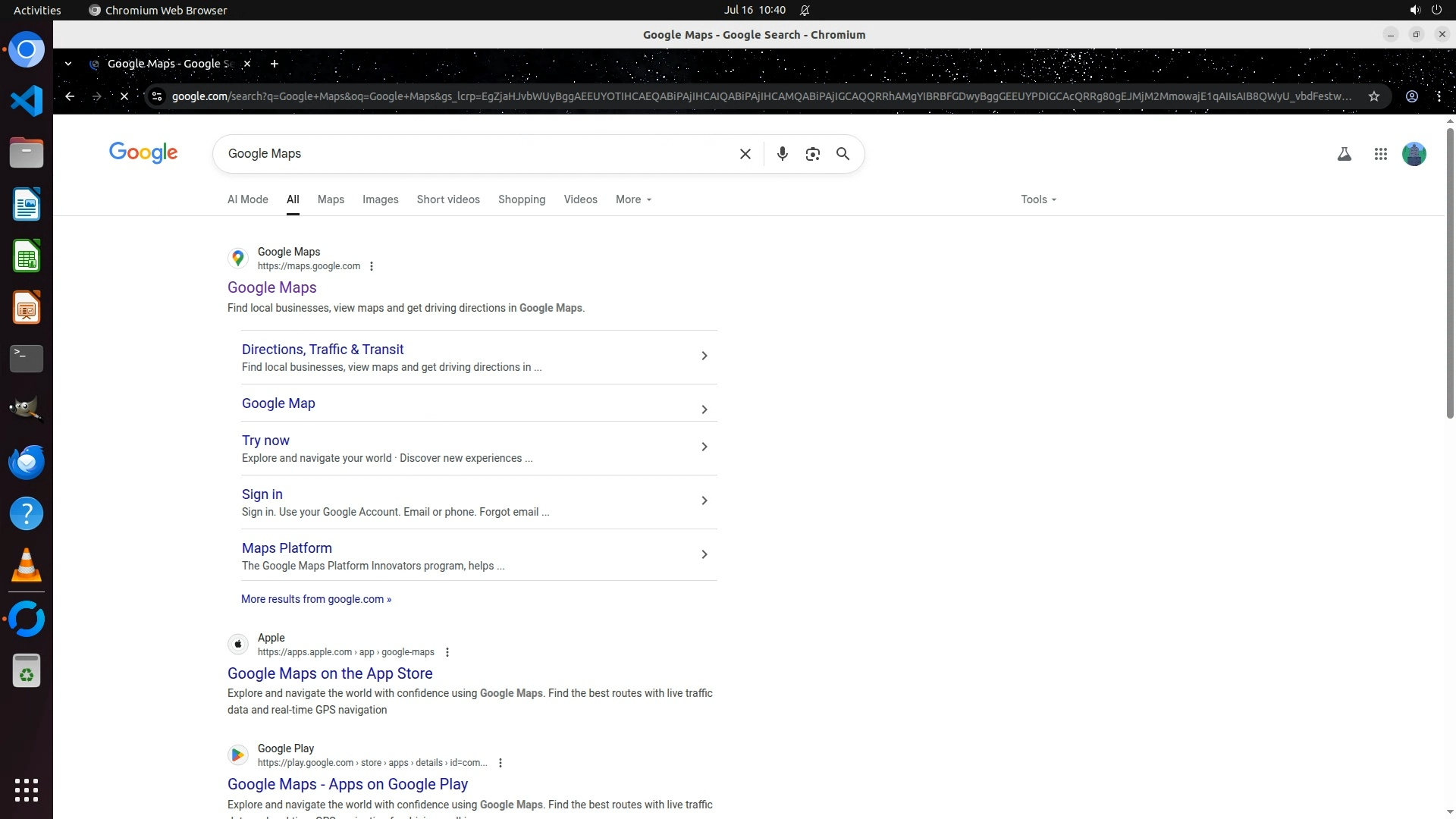Open the Apple result's three-dot options
Image resolution: width=1456 pixels, height=819 pixels.
[447, 652]
